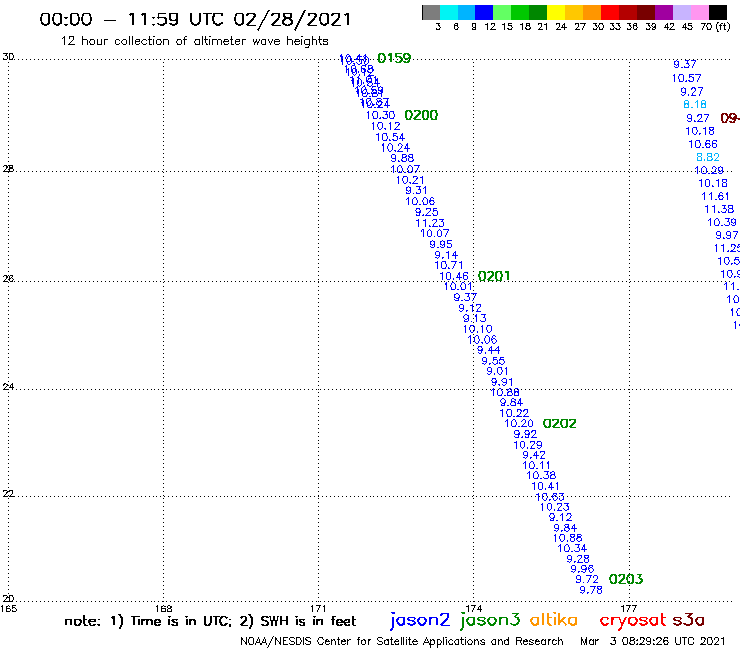Image resolution: width=740 pixels, height=650 pixels.
Task: Click the wave height value 10.54
Action: [x=390, y=137]
